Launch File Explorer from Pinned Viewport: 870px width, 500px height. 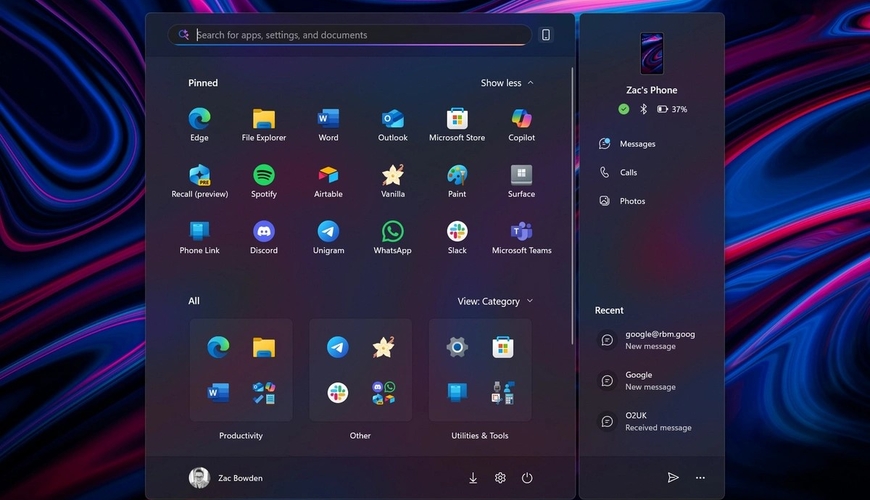pos(264,125)
